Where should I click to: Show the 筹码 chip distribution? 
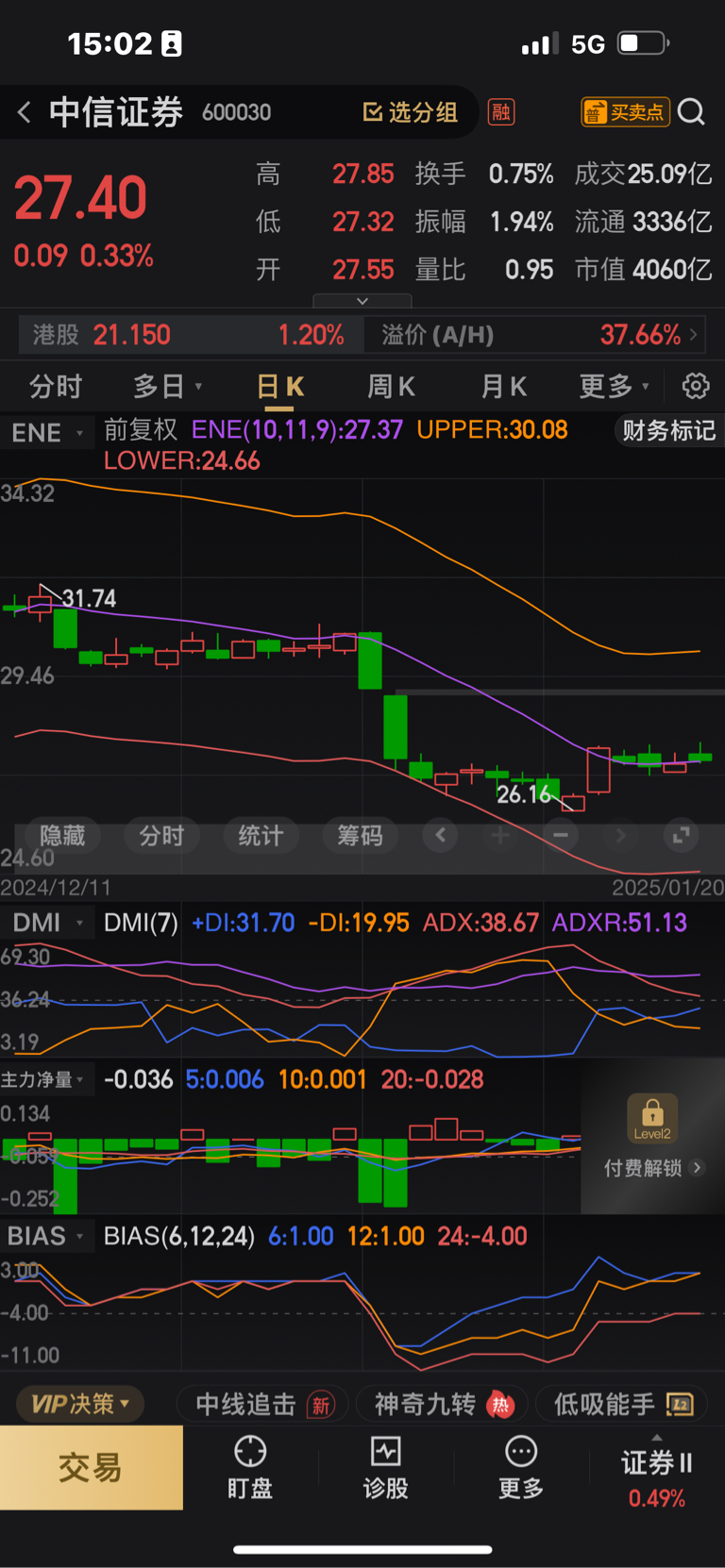(360, 836)
